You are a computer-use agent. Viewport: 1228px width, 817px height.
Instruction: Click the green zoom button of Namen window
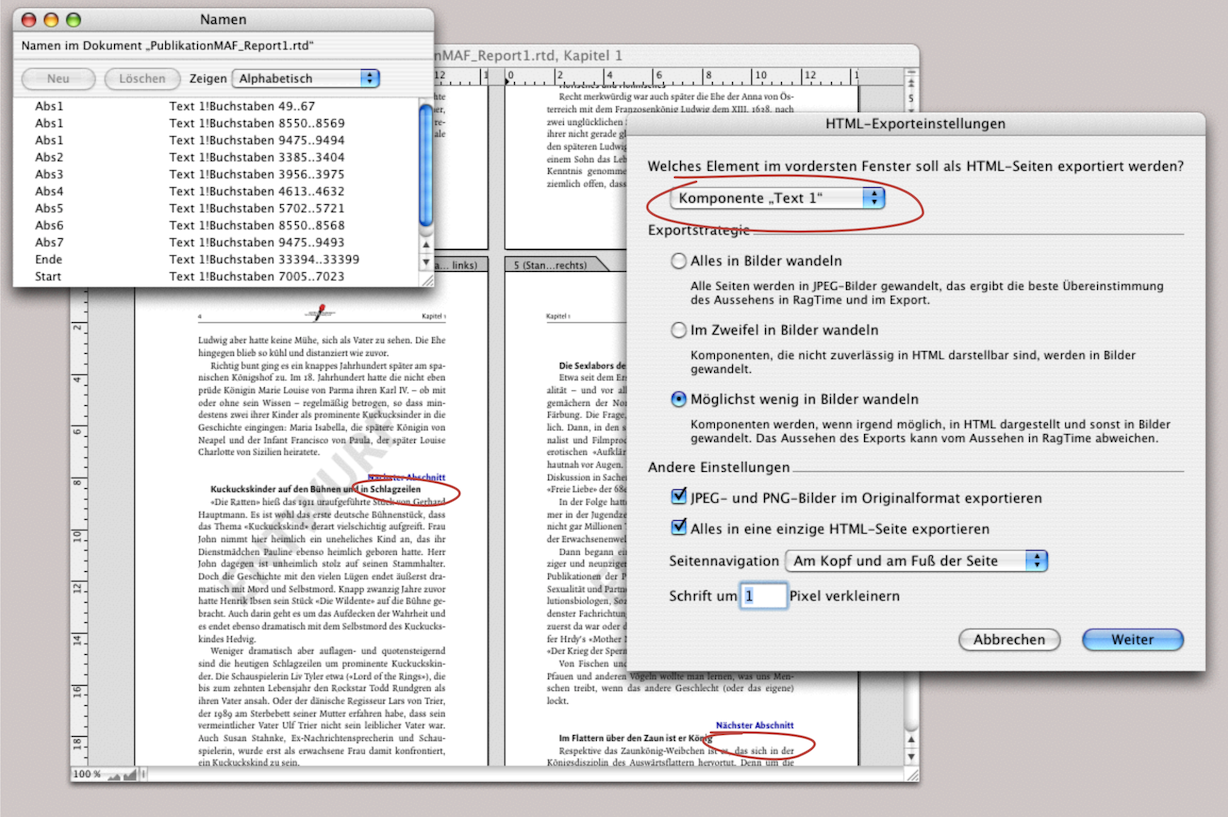point(73,20)
